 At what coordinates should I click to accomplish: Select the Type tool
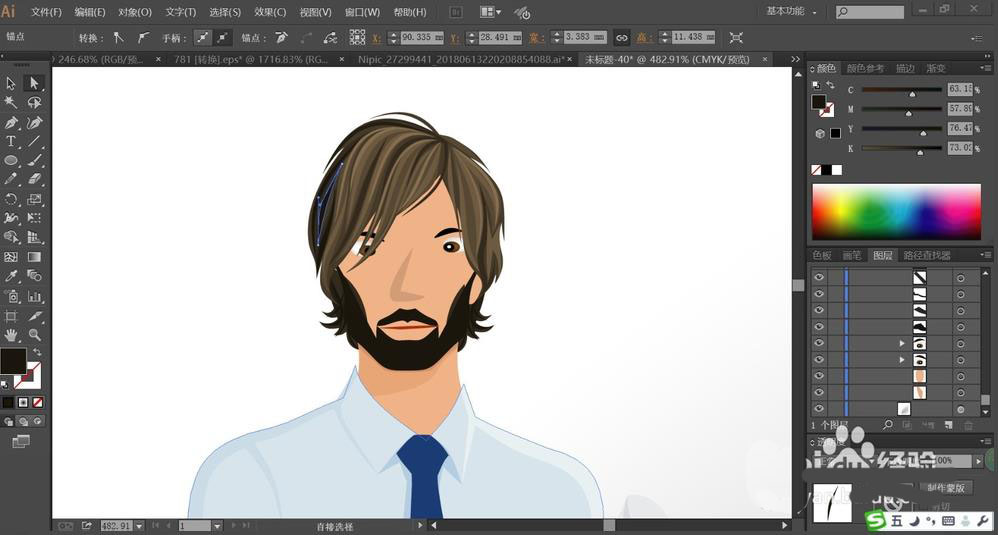[x=11, y=141]
